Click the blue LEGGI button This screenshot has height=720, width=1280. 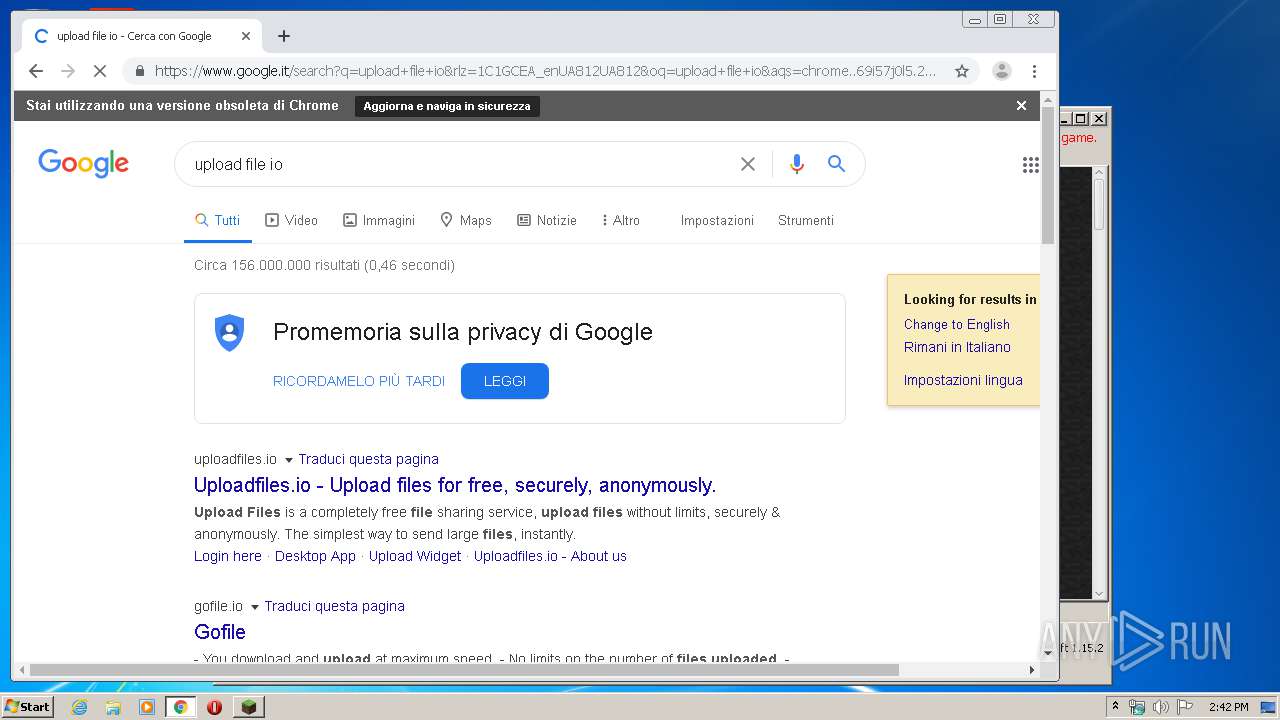504,381
